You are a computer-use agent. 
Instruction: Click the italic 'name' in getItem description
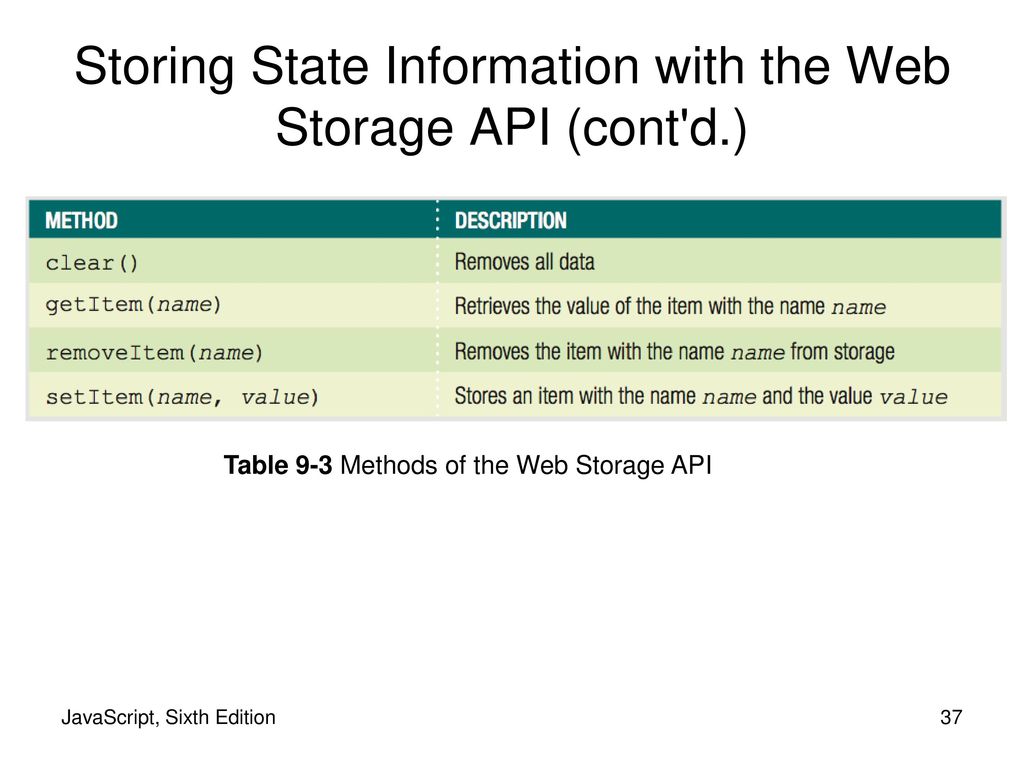(859, 307)
